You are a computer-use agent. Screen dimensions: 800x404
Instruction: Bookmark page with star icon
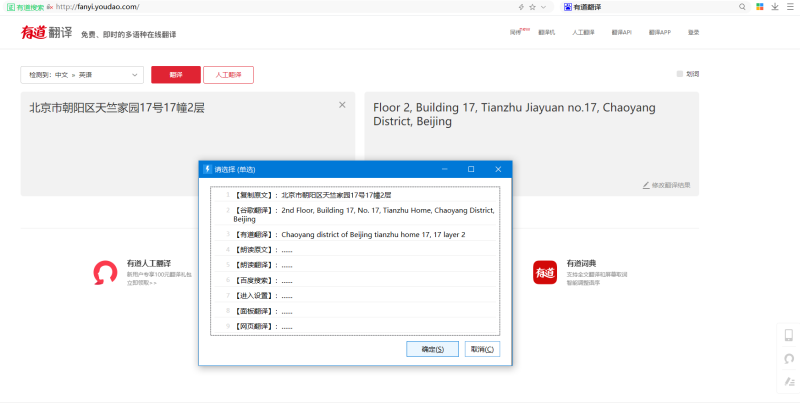(533, 7)
